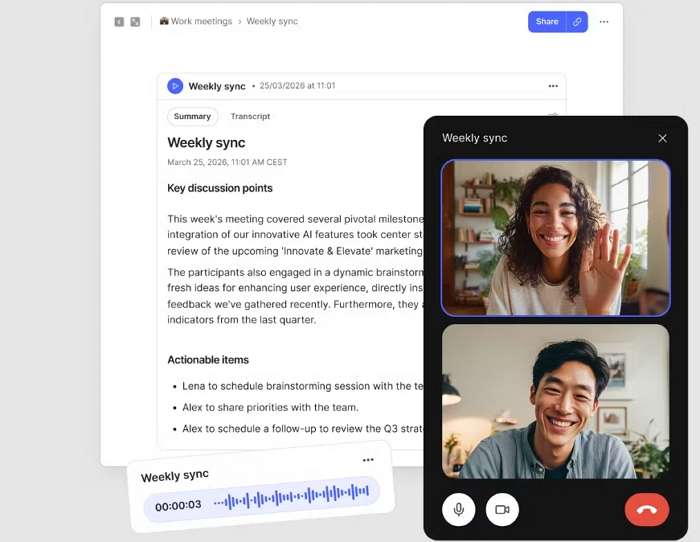Open the recording card three-dot menu
Screen dimensions: 700x542
tap(368, 460)
